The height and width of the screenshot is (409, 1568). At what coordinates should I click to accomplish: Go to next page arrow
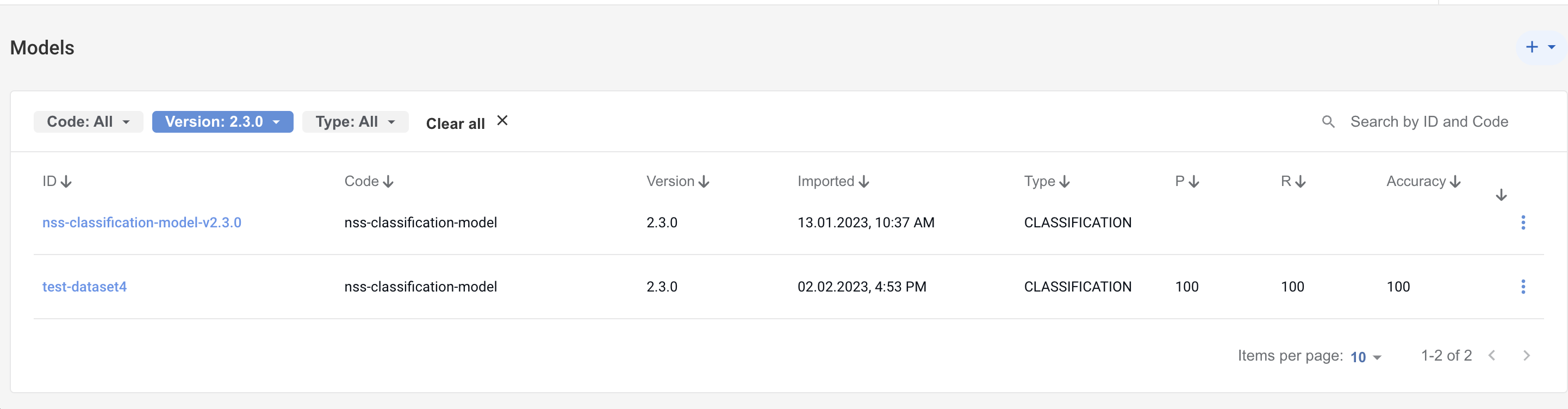[1526, 356]
